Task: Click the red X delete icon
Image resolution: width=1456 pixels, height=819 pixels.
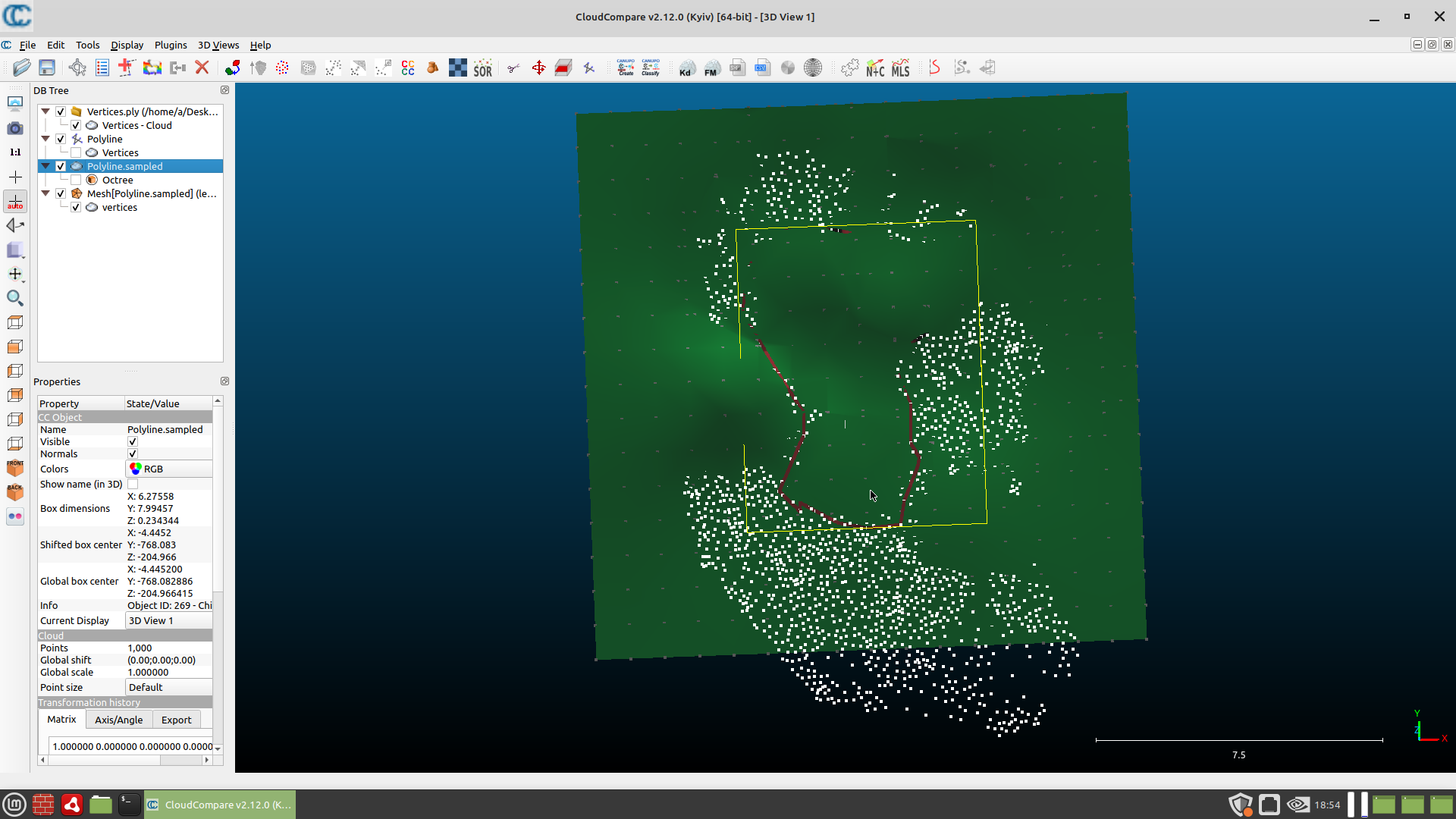Action: [202, 67]
